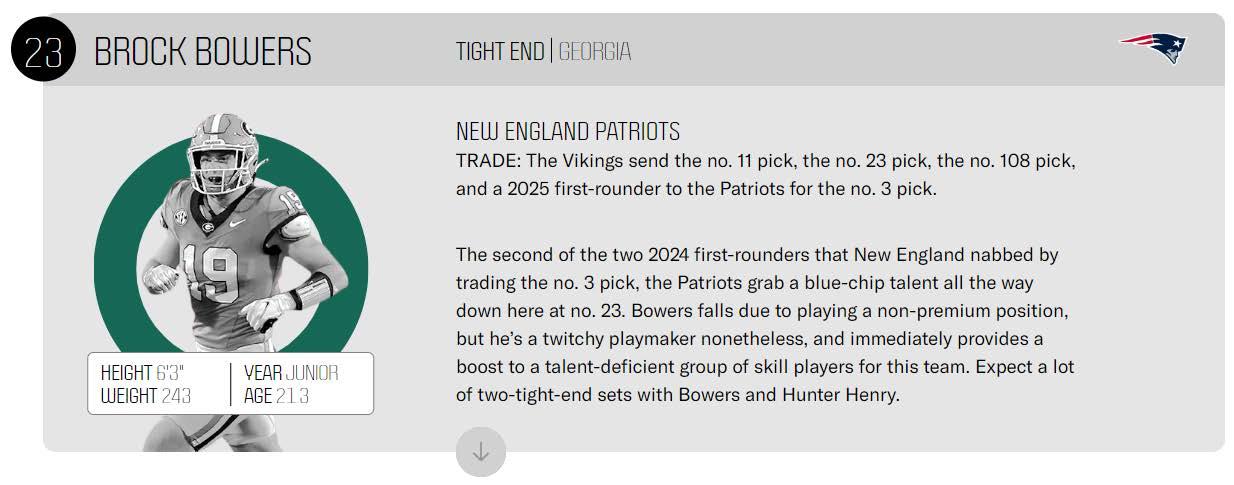The height and width of the screenshot is (485, 1234).
Task: Click the analysis paragraph mentioning Hunter Henry
Action: [765, 325]
